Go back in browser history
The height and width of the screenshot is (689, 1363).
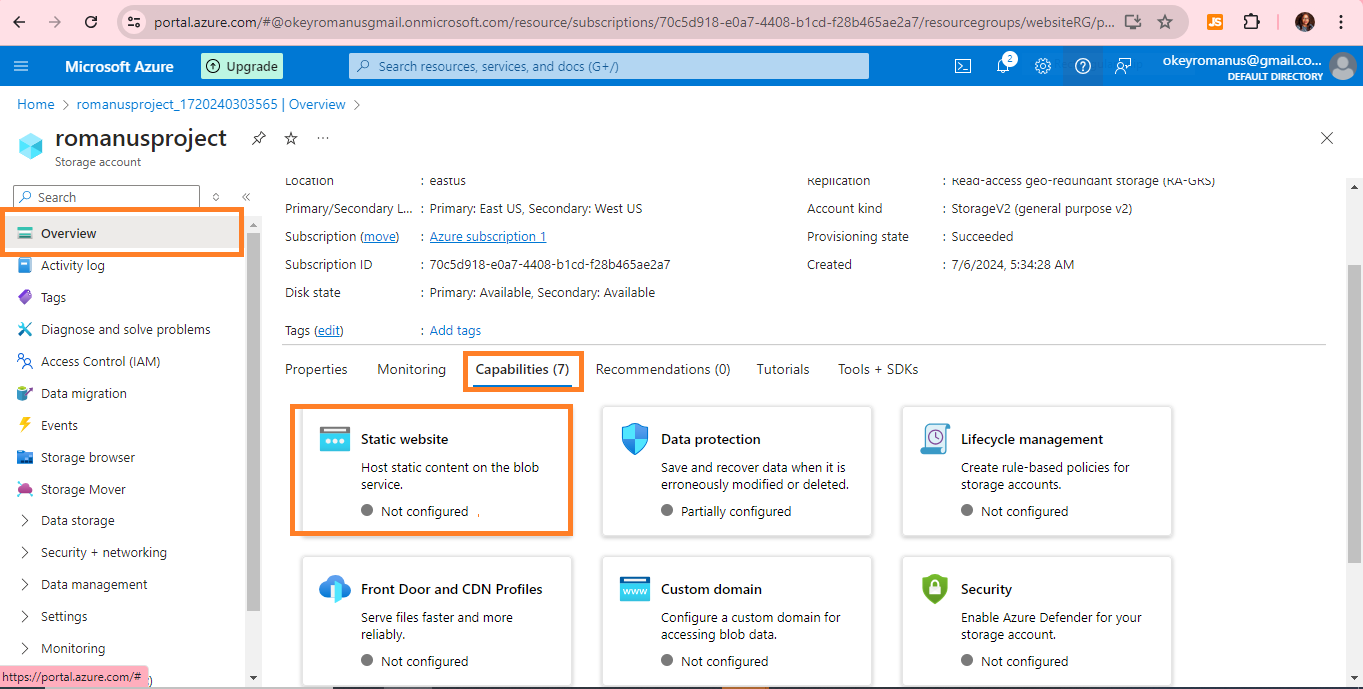19,21
